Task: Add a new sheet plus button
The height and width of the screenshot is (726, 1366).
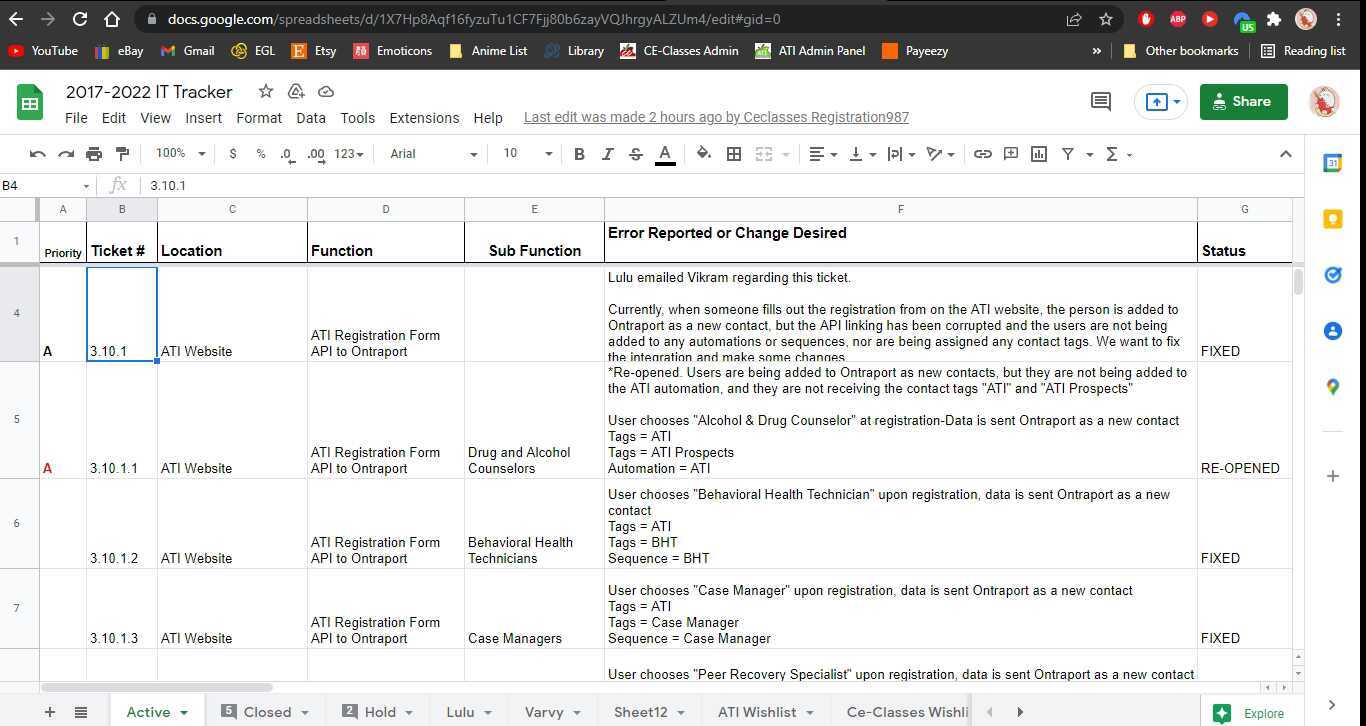Action: [x=49, y=712]
